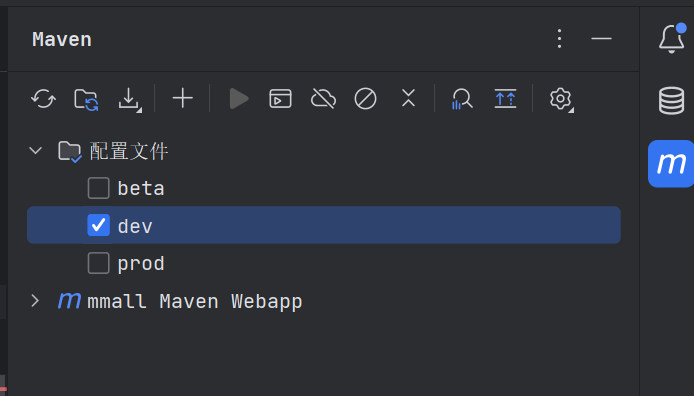The height and width of the screenshot is (396, 694).
Task: Open Maven Settings gear dropdown
Action: click(561, 99)
